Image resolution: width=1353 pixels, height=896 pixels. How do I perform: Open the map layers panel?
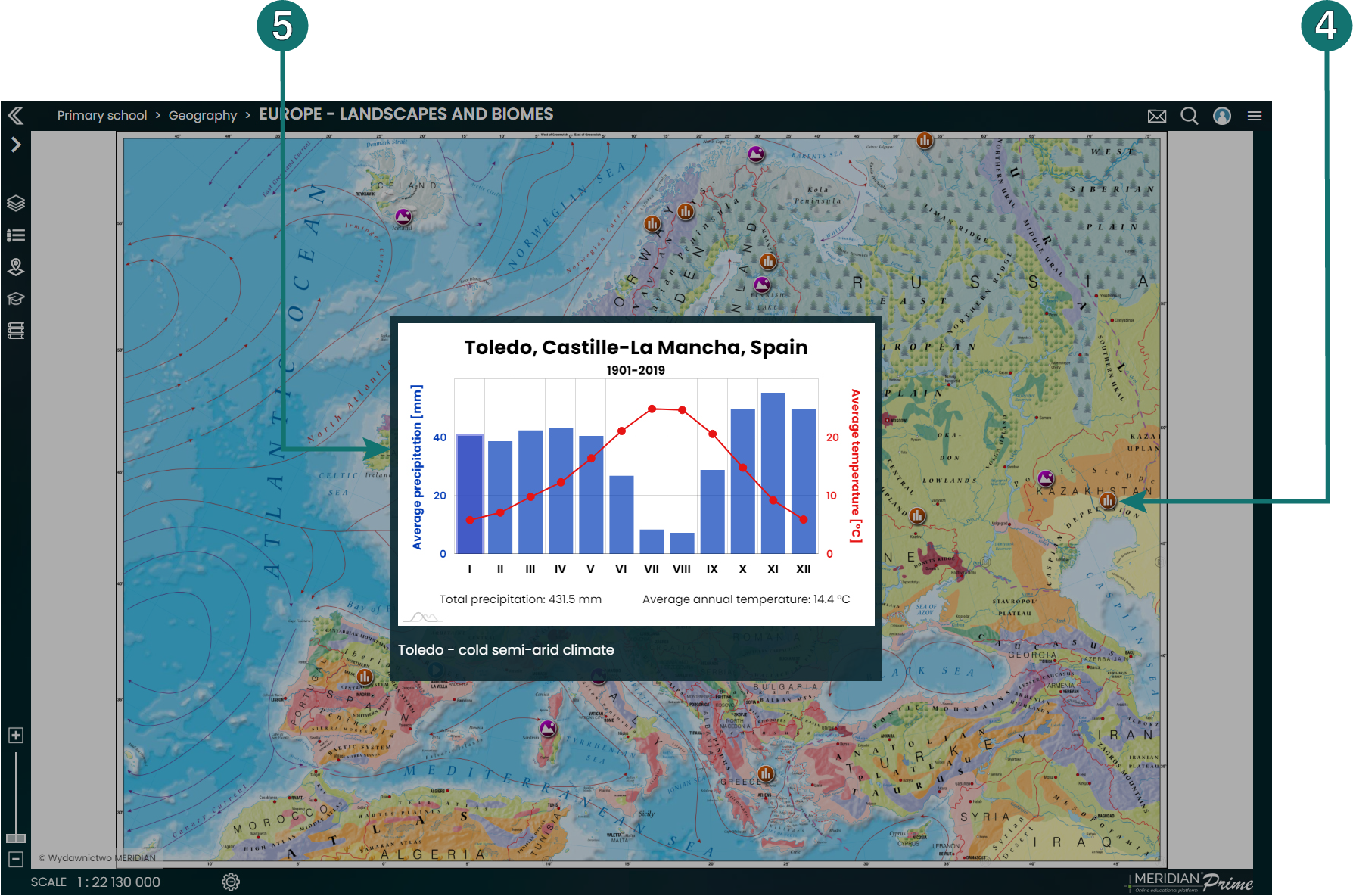(16, 204)
